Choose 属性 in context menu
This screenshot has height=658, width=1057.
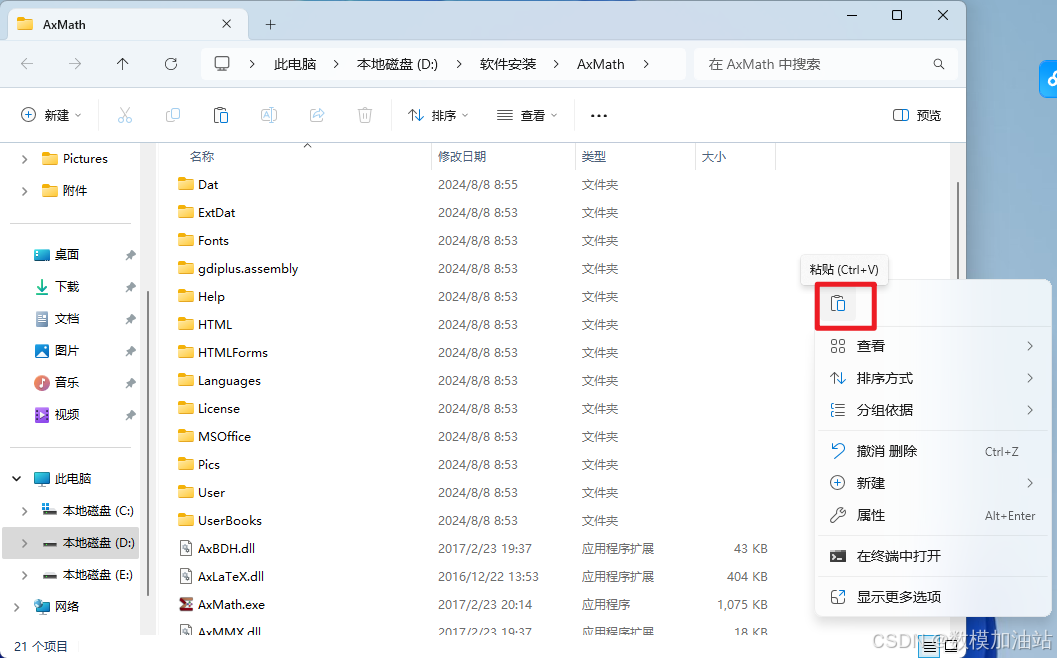click(x=933, y=515)
